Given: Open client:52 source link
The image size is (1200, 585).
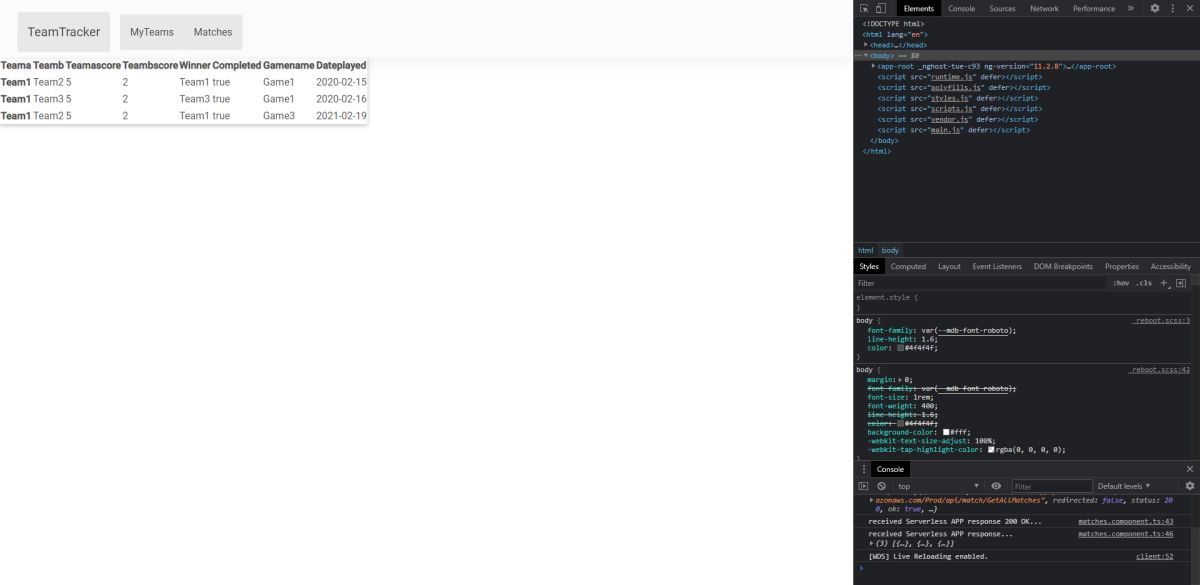Looking at the screenshot, I should pyautogui.click(x=1154, y=556).
